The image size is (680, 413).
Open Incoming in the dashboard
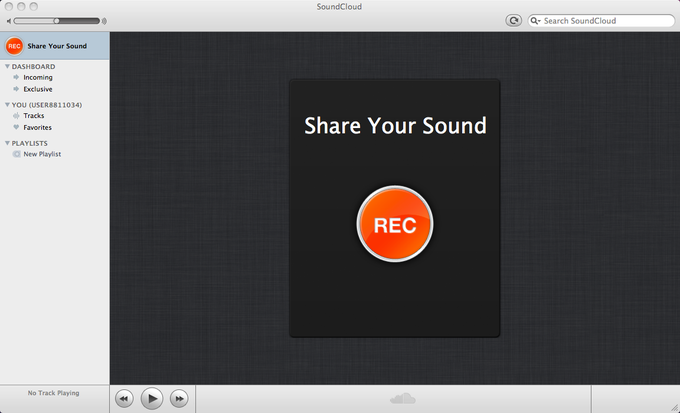38,77
